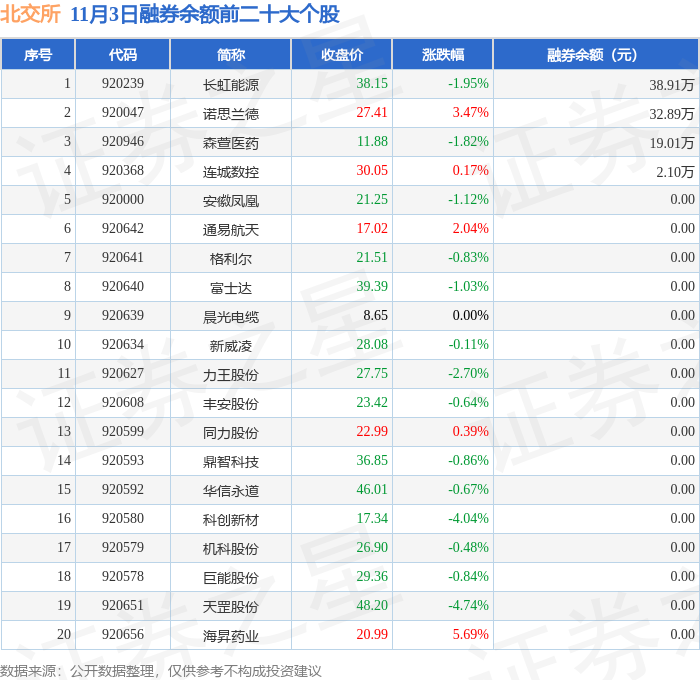Select stock code 920608
The width and height of the screenshot is (700, 680).
click(x=123, y=403)
